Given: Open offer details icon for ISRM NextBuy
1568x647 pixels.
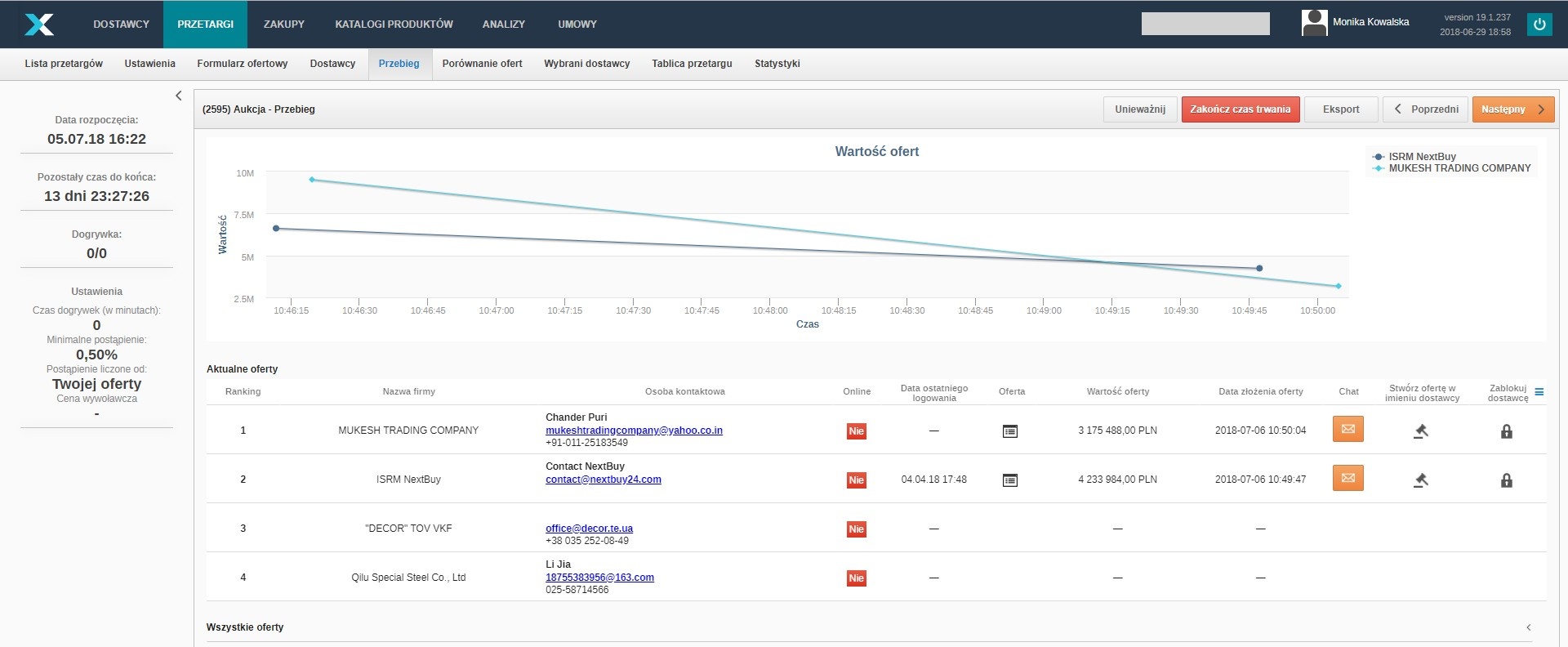Looking at the screenshot, I should point(1010,480).
